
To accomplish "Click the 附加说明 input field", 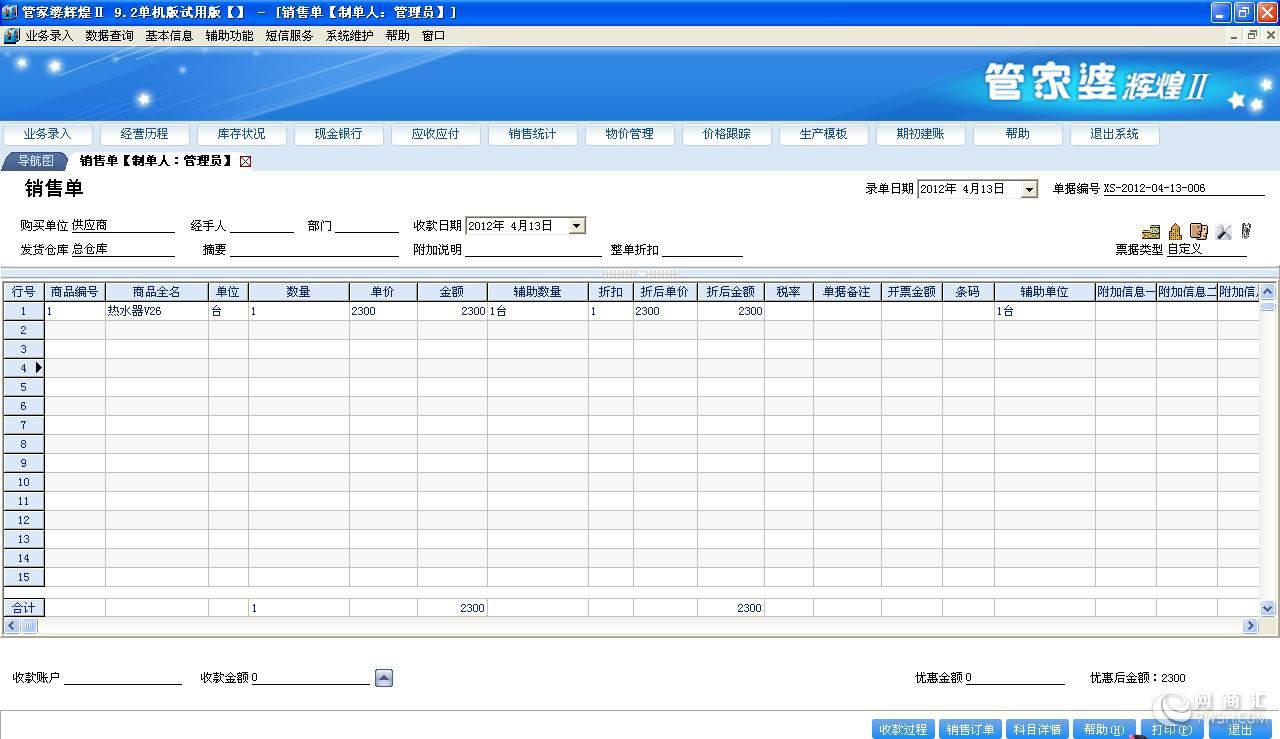I will pyautogui.click(x=533, y=250).
